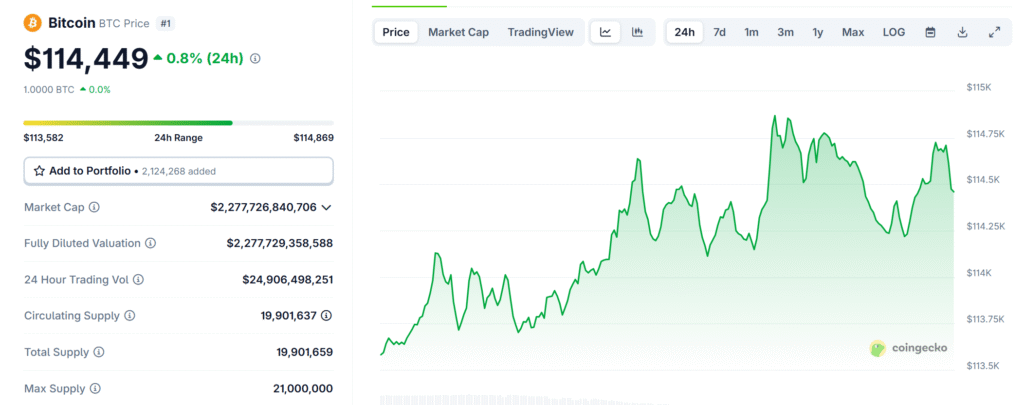Image resolution: width=1024 pixels, height=405 pixels.
Task: Open the calendar date range picker
Action: (930, 32)
